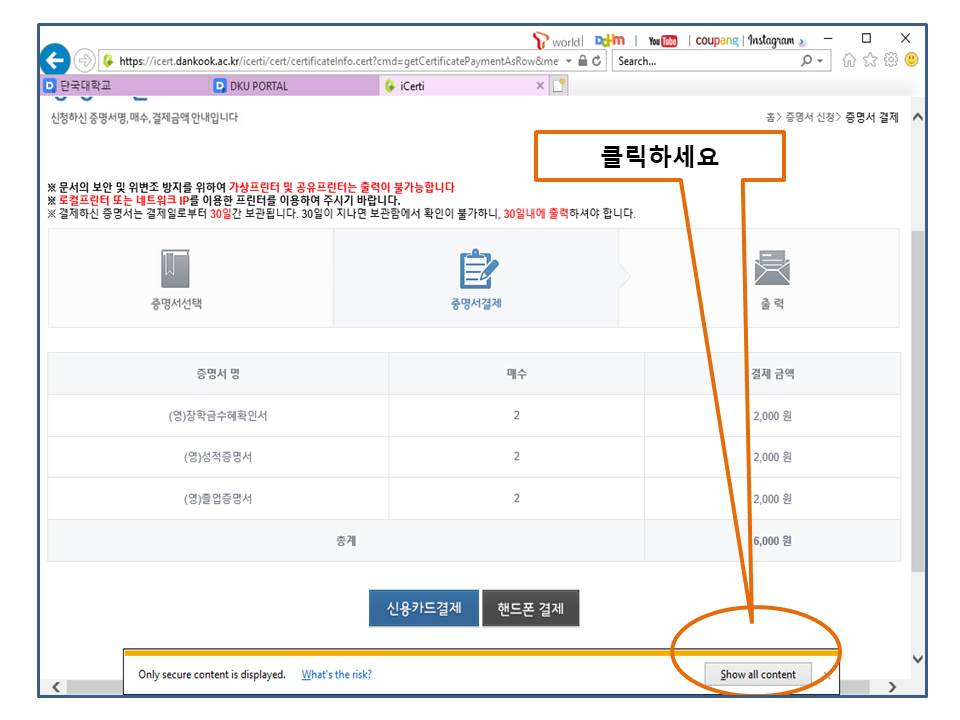Close the iCerti tab
Screen dimensions: 960x720
[540, 86]
